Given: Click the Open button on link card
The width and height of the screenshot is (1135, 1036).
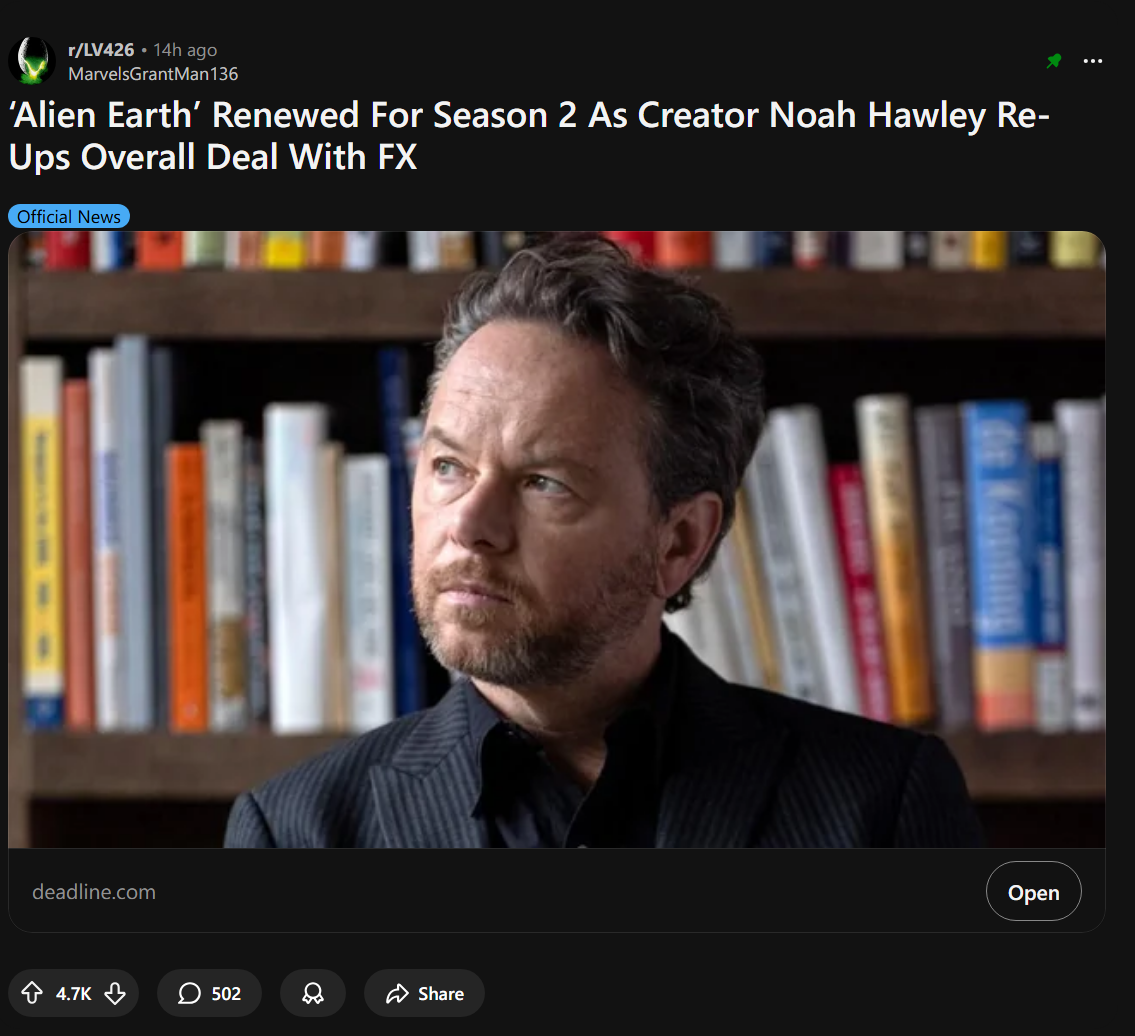Looking at the screenshot, I should click(x=1033, y=891).
